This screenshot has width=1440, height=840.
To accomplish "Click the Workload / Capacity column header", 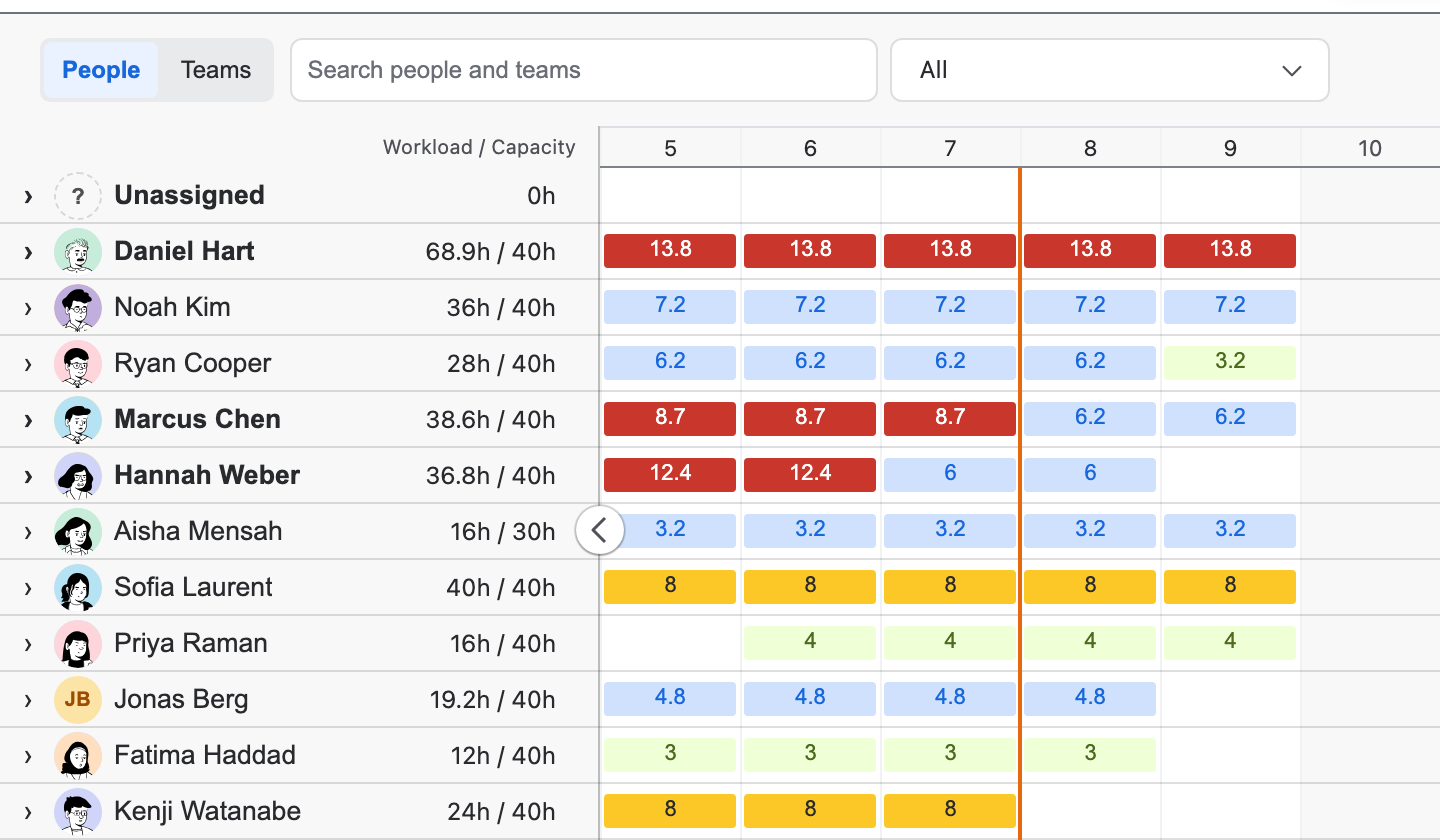I will click(479, 147).
